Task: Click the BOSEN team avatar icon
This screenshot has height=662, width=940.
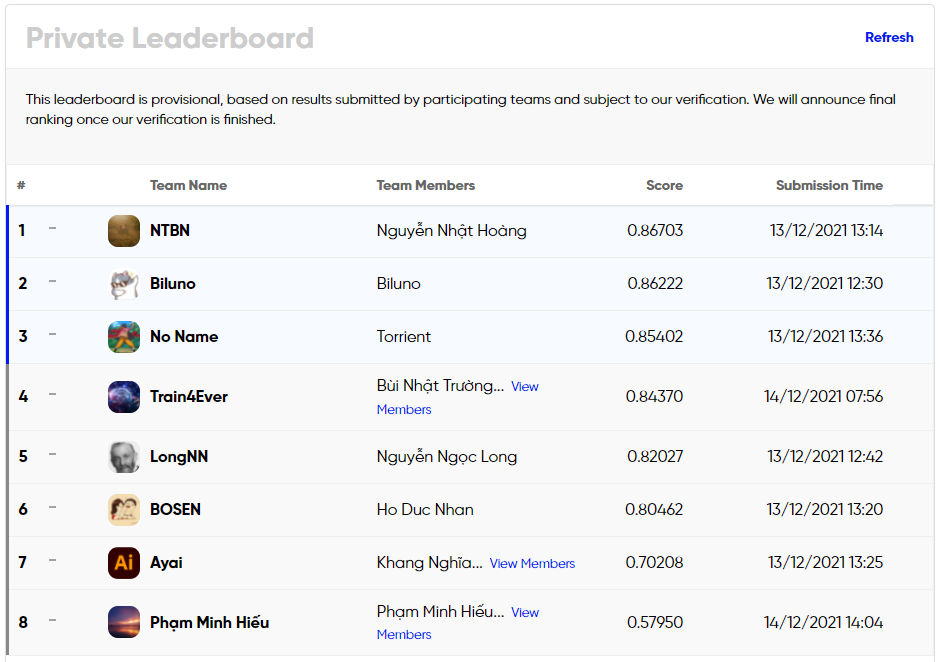Action: (x=124, y=510)
